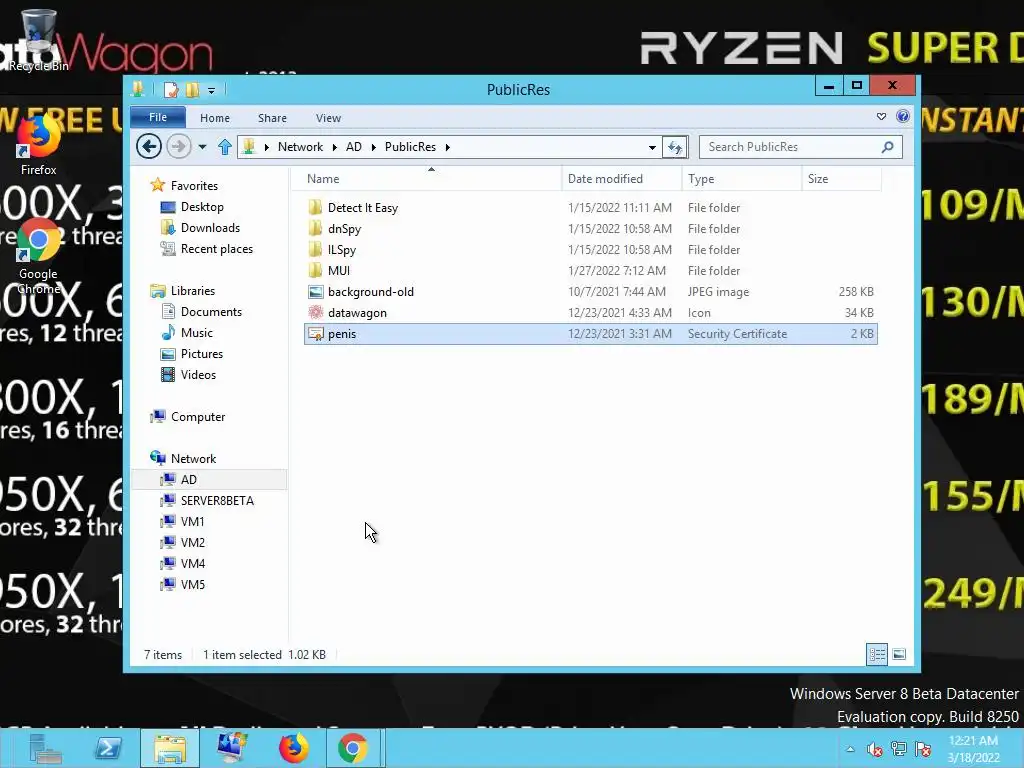Click the Properties quick access icon

point(171,89)
